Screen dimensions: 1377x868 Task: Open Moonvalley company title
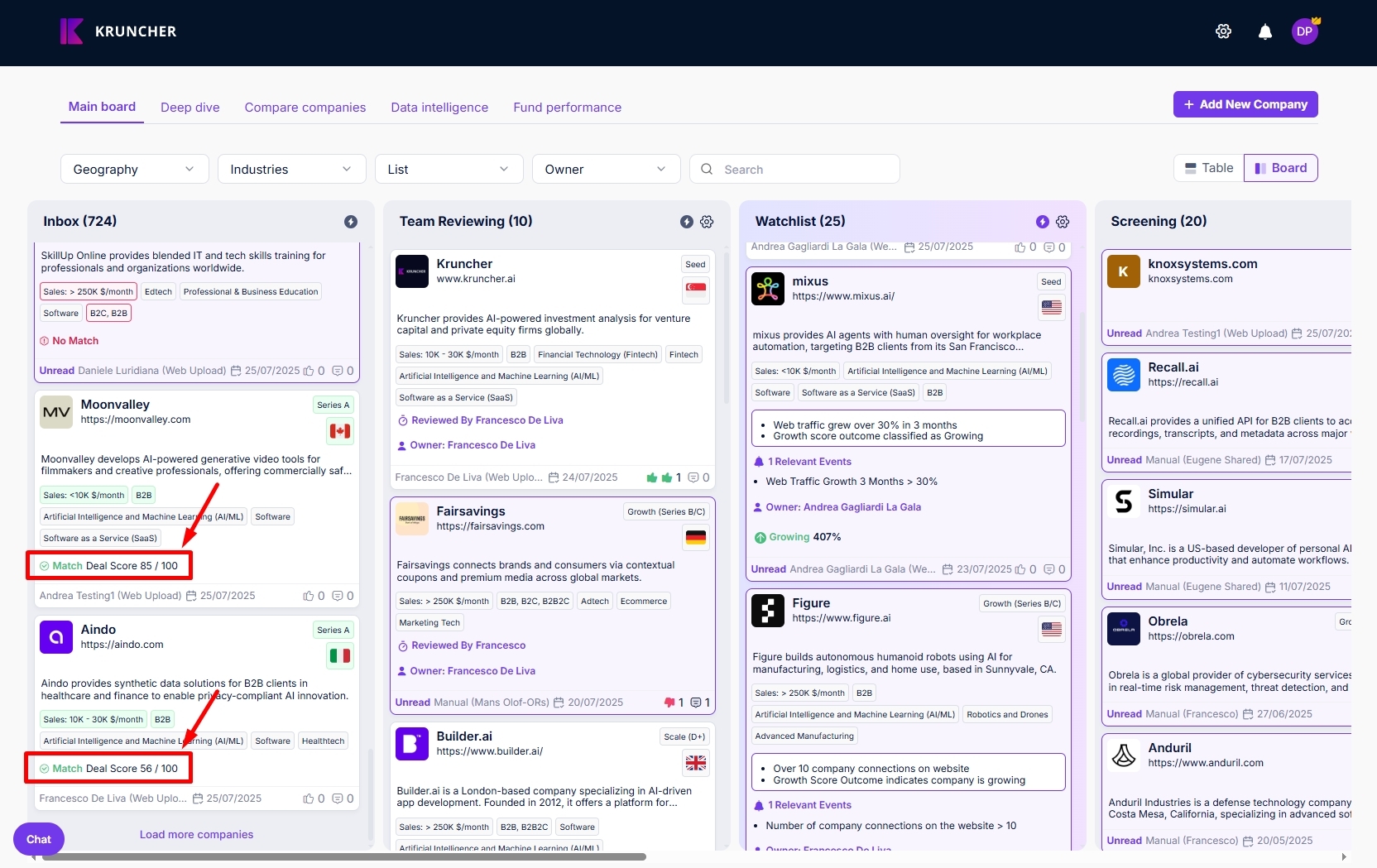[x=115, y=405]
